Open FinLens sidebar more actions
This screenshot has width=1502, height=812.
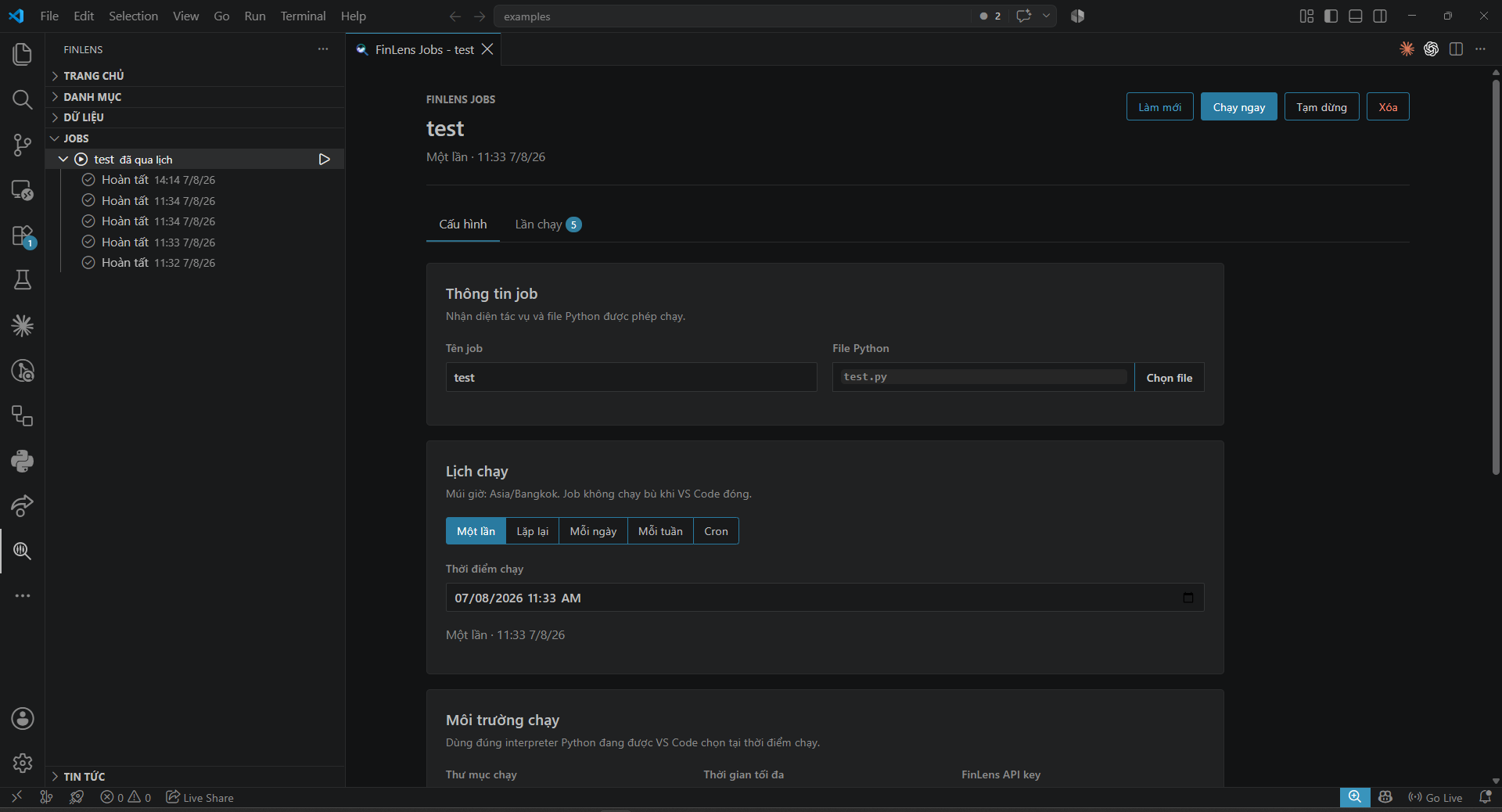click(x=323, y=49)
